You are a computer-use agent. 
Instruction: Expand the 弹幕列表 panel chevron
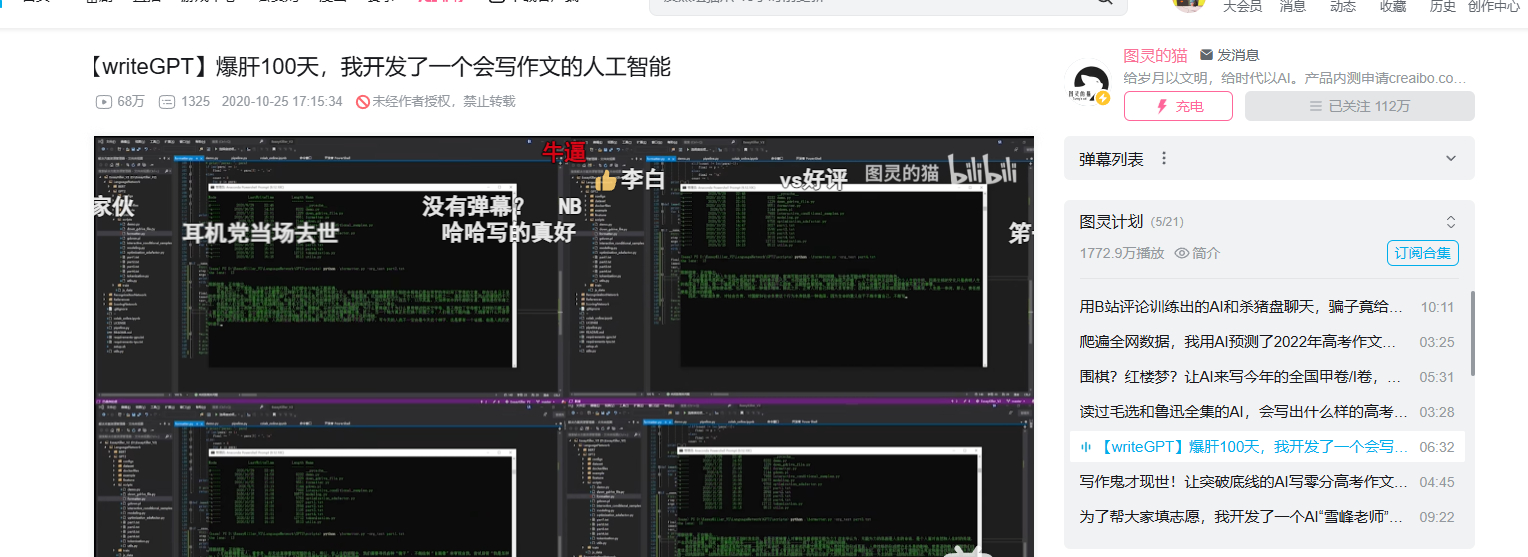[1451, 158]
